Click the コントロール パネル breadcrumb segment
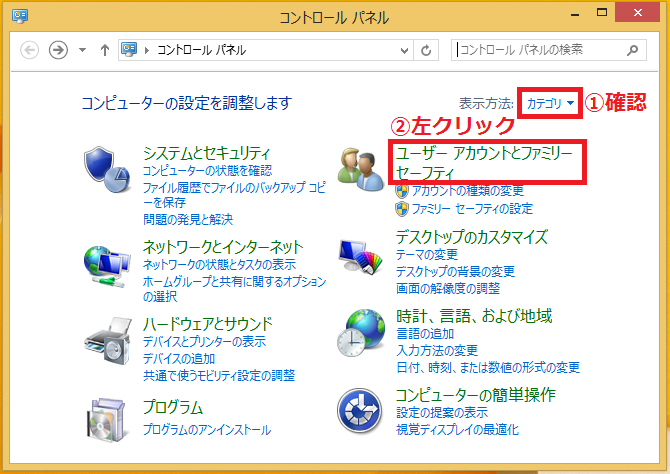The height and width of the screenshot is (474, 670). [202, 50]
